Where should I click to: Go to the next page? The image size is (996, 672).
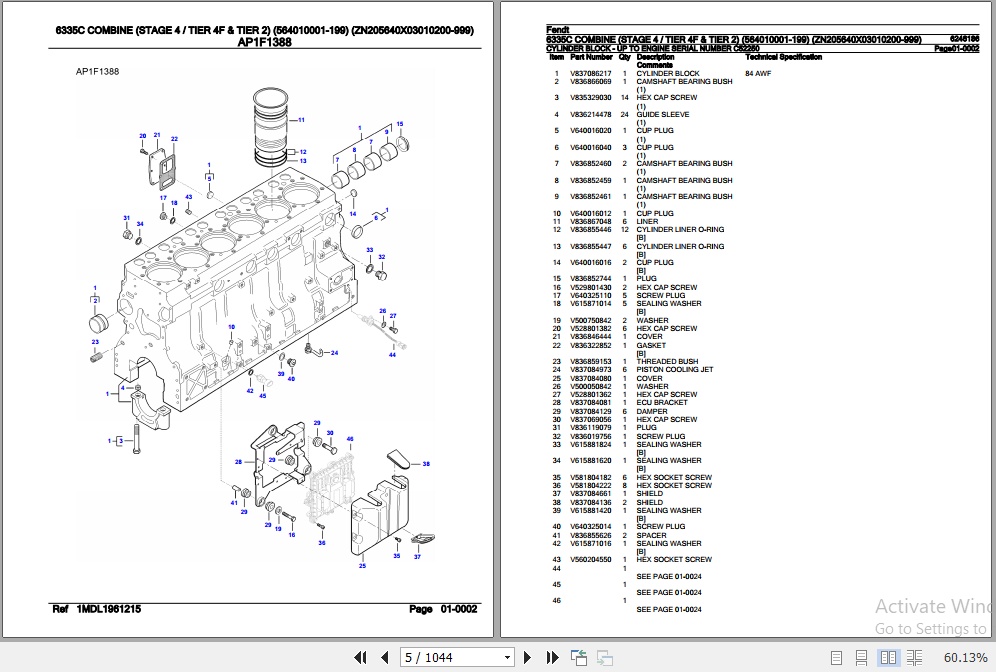point(527,657)
